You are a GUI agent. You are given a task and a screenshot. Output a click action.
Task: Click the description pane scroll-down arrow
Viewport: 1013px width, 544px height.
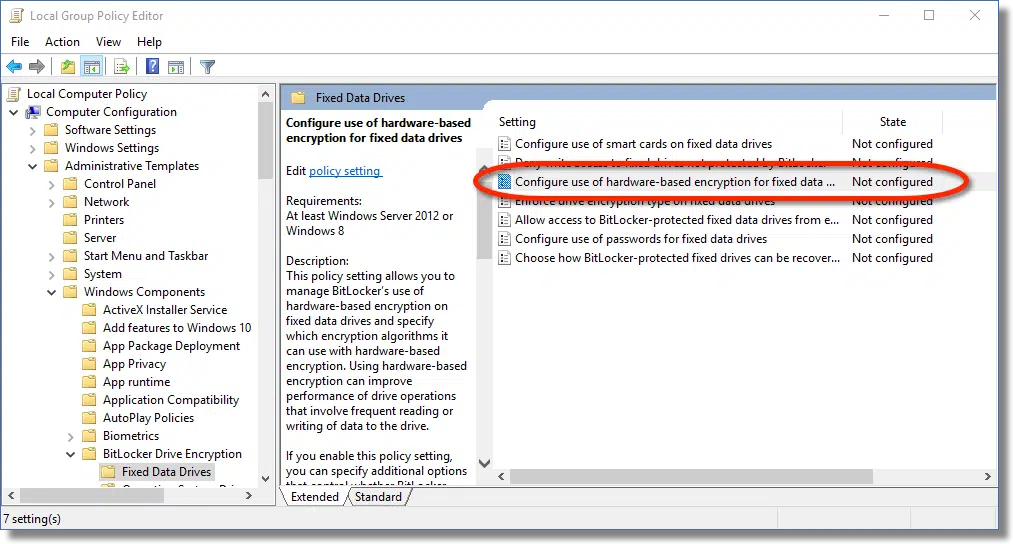[485, 463]
